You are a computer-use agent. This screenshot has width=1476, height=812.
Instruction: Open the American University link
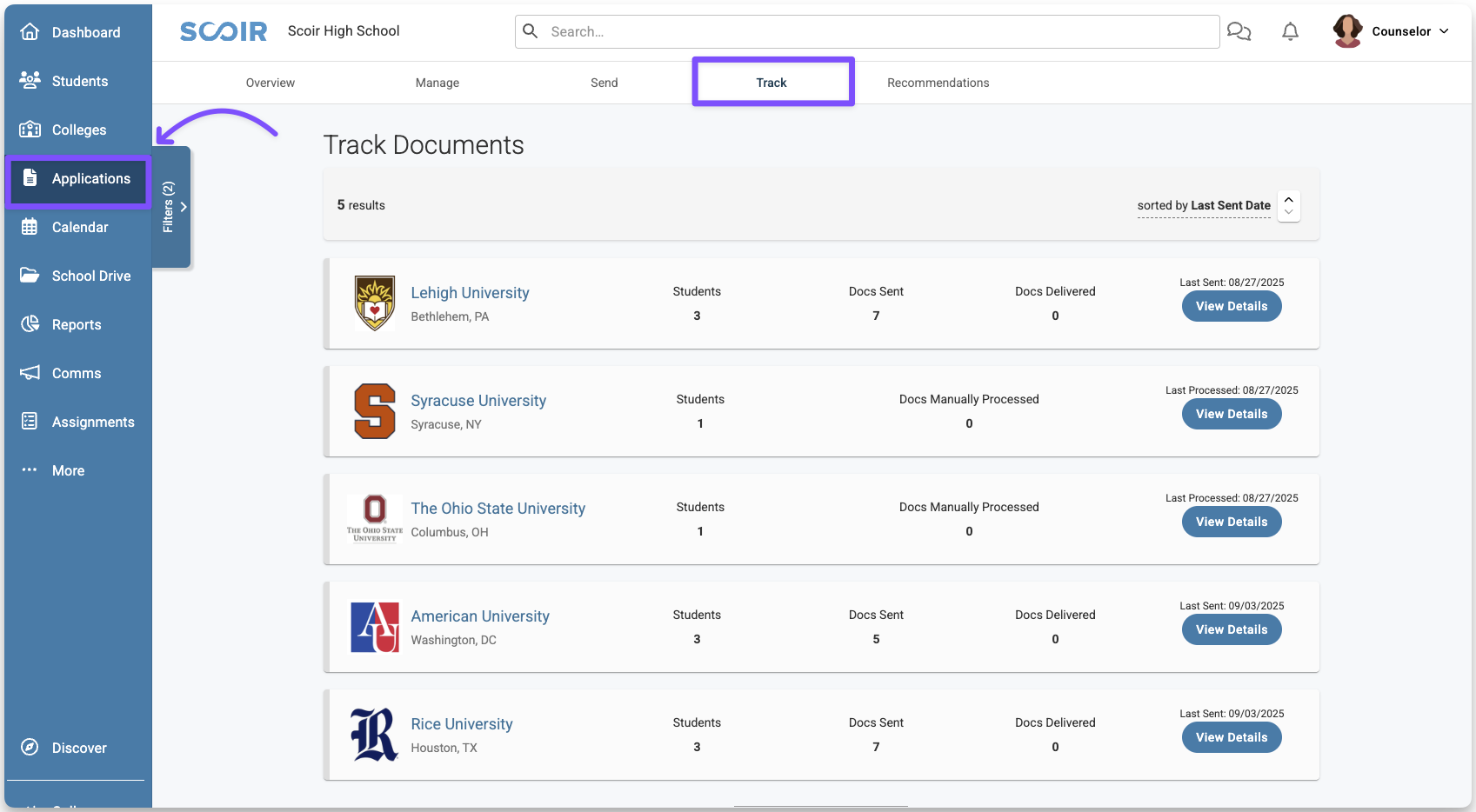coord(480,616)
